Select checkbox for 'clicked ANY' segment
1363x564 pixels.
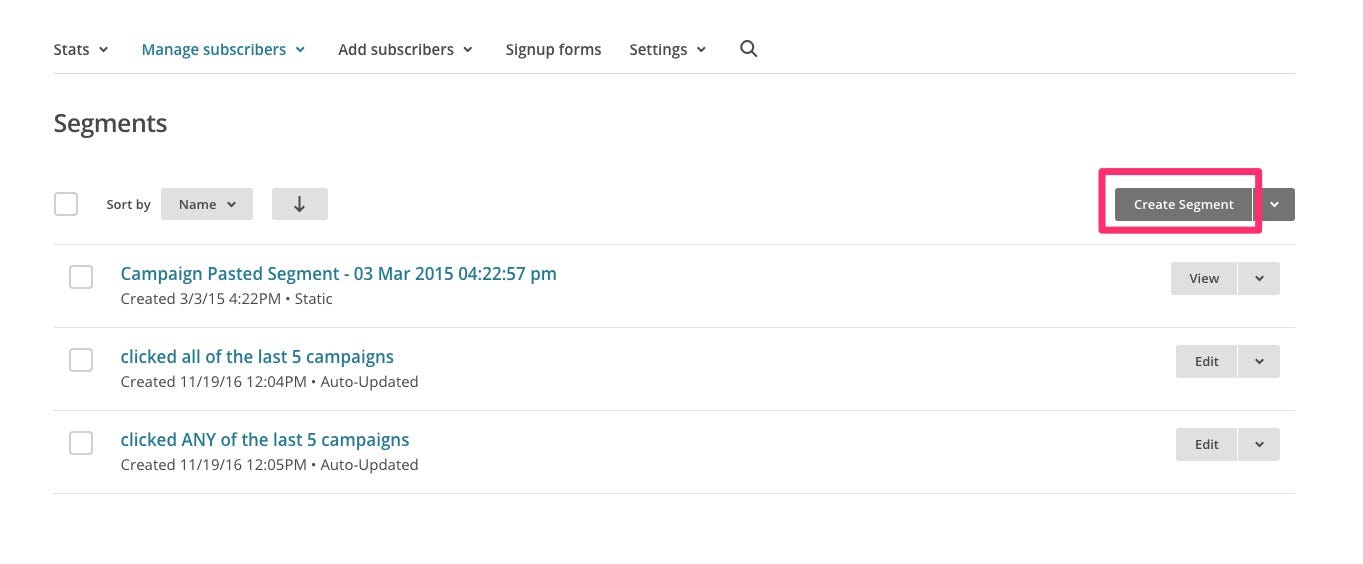tap(81, 443)
